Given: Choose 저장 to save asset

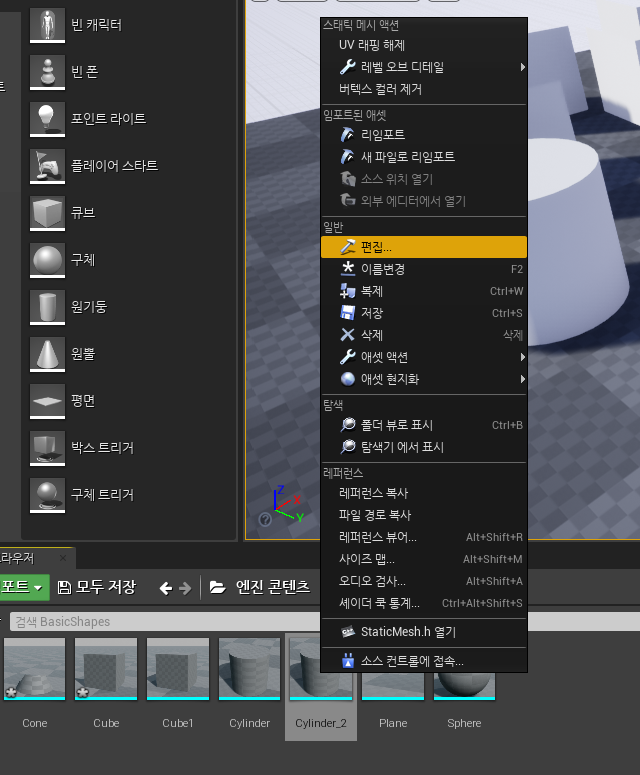Looking at the screenshot, I should (x=424, y=313).
